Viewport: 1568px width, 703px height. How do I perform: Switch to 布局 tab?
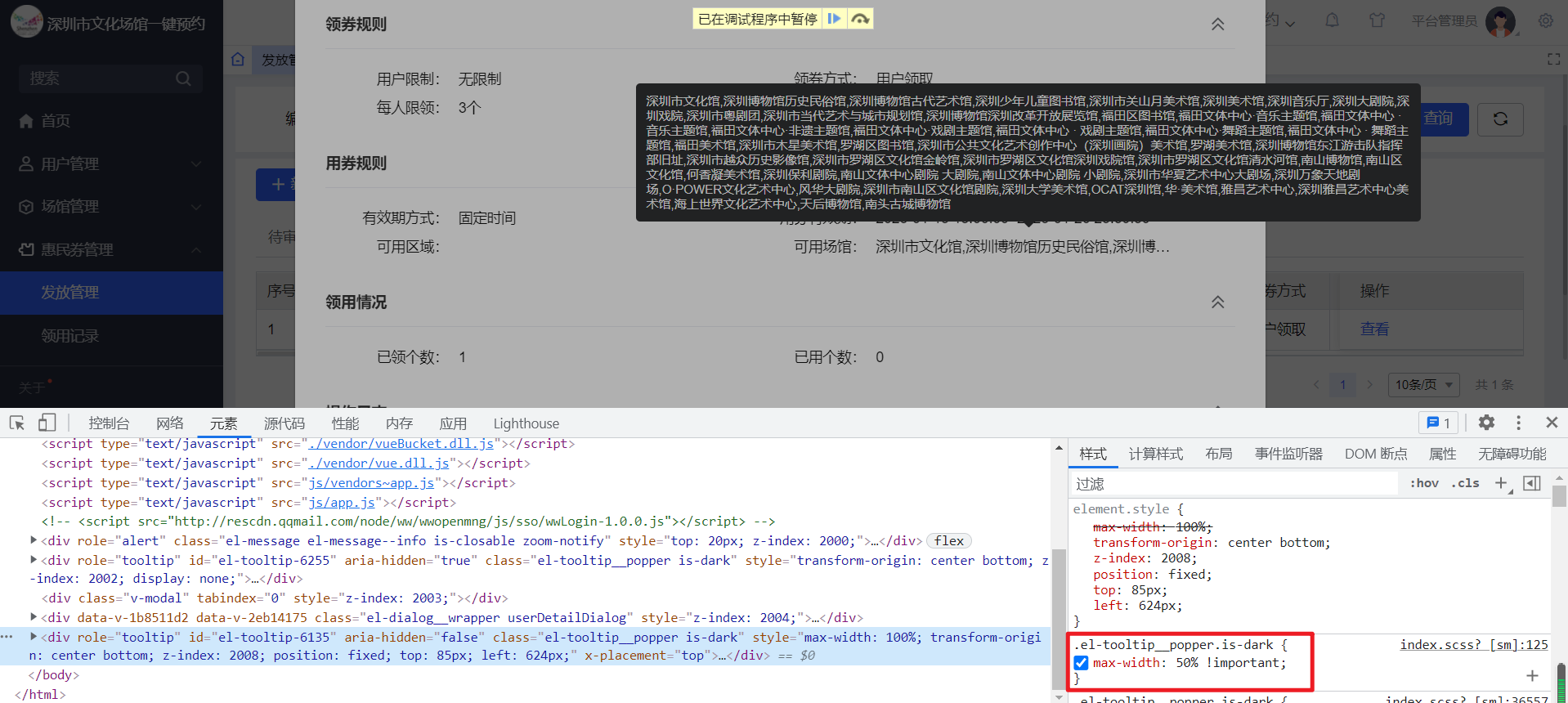[1218, 454]
